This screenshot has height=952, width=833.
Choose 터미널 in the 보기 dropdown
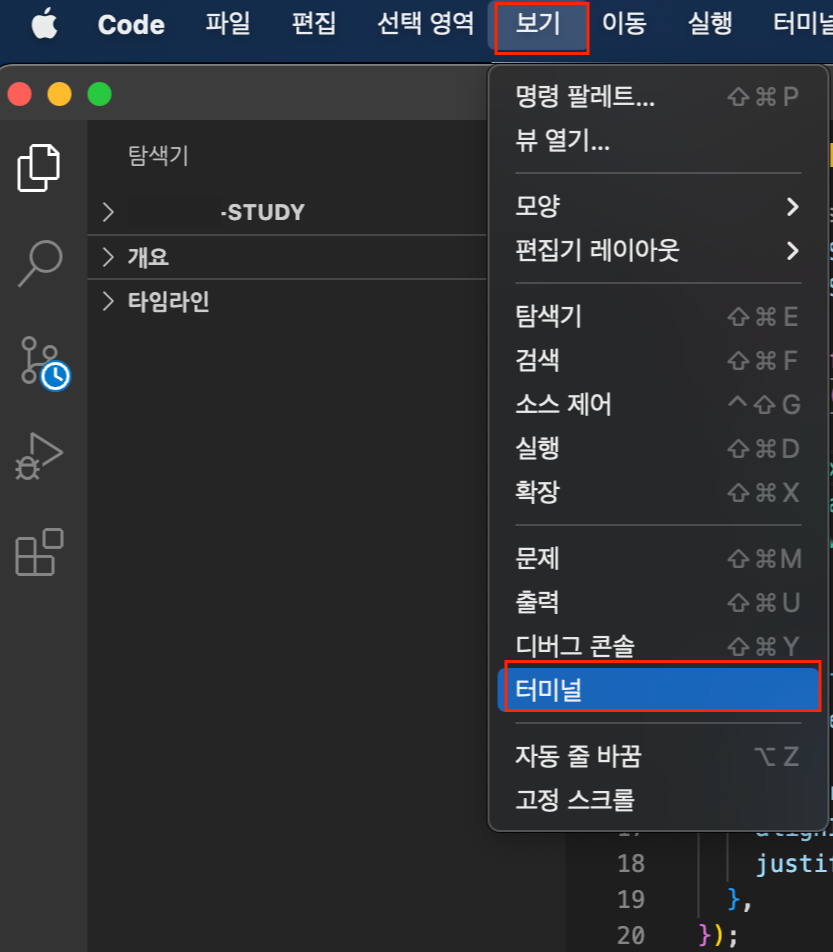click(658, 690)
